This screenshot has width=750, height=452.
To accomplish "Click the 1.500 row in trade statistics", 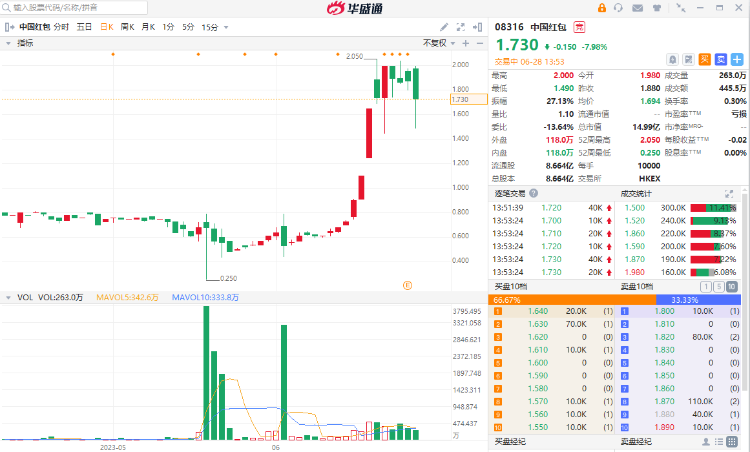I will [x=680, y=208].
